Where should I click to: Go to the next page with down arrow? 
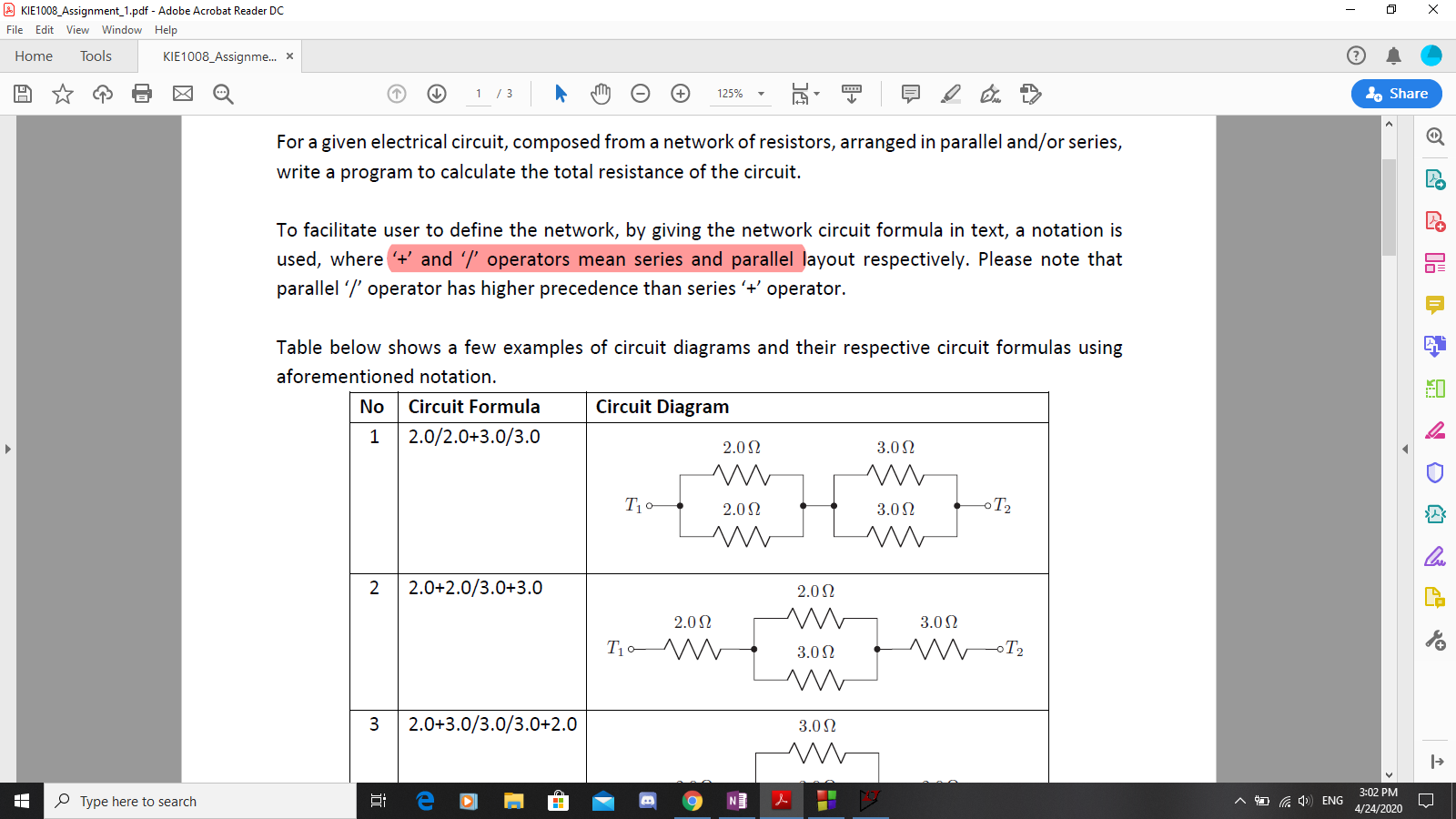[437, 94]
